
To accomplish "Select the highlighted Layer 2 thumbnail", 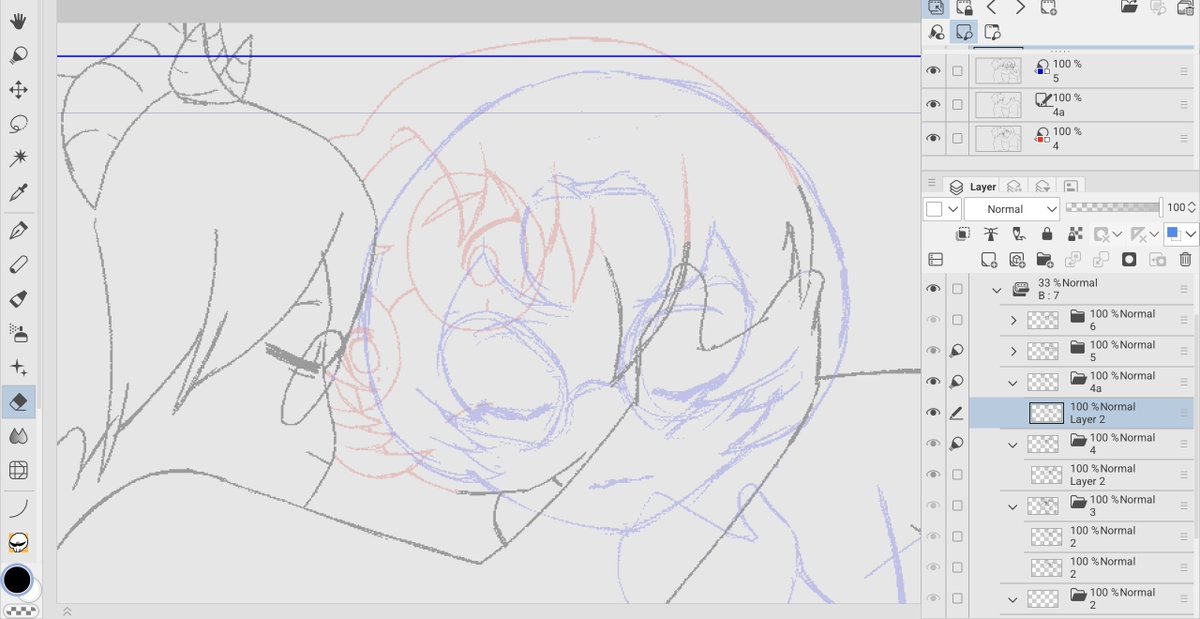I will [x=1047, y=413].
